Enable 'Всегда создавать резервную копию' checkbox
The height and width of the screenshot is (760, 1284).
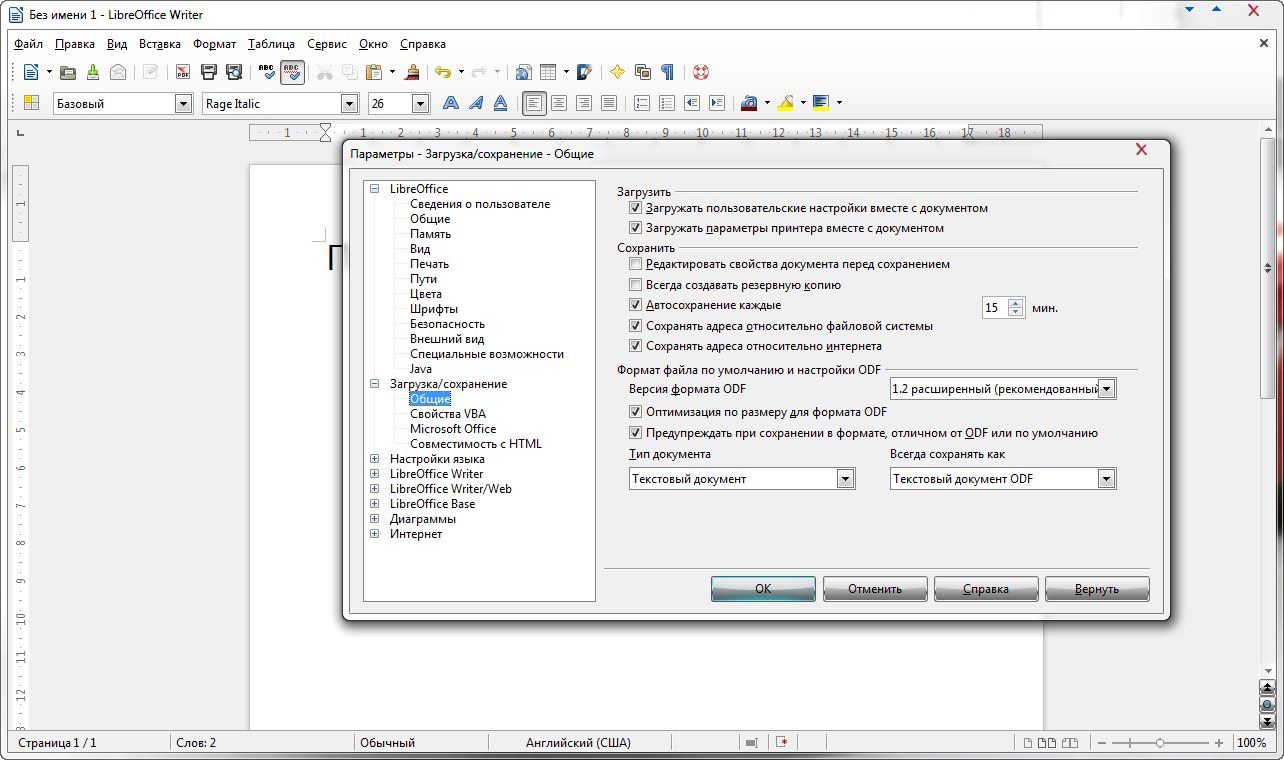click(x=635, y=285)
